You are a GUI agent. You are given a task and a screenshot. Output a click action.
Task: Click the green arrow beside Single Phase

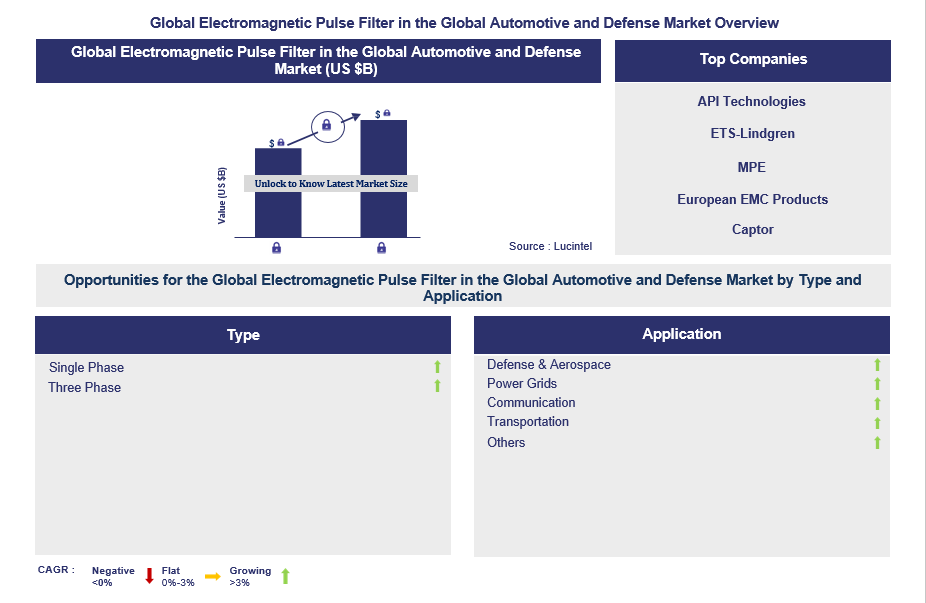pyautogui.click(x=437, y=367)
